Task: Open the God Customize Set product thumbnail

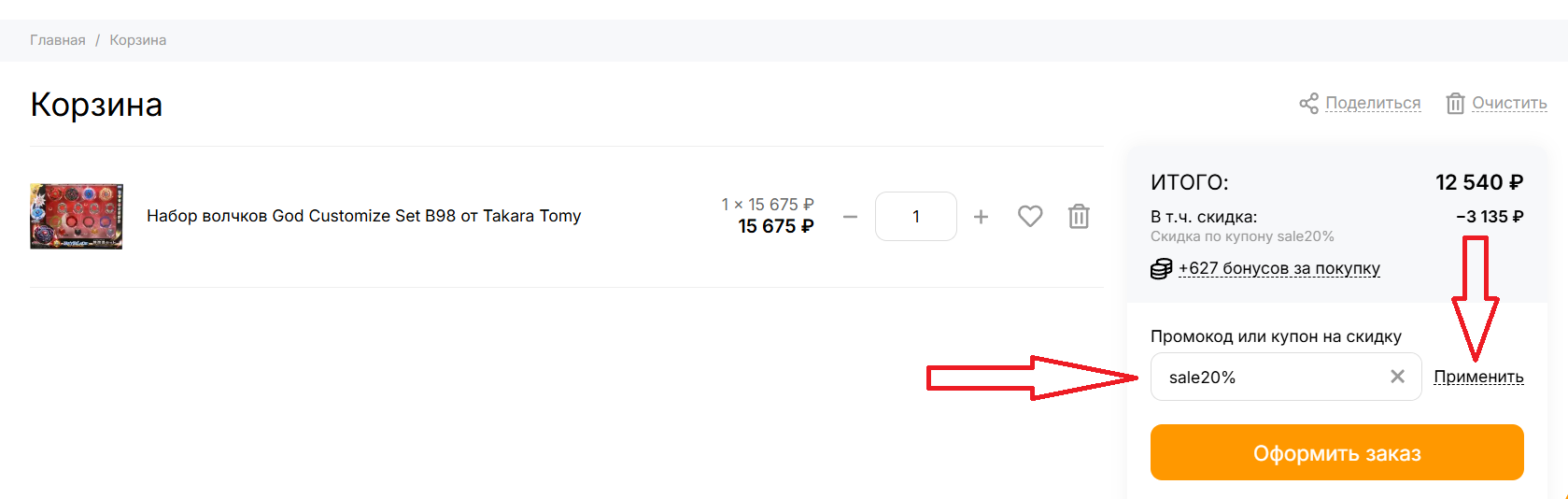Action: (x=77, y=216)
